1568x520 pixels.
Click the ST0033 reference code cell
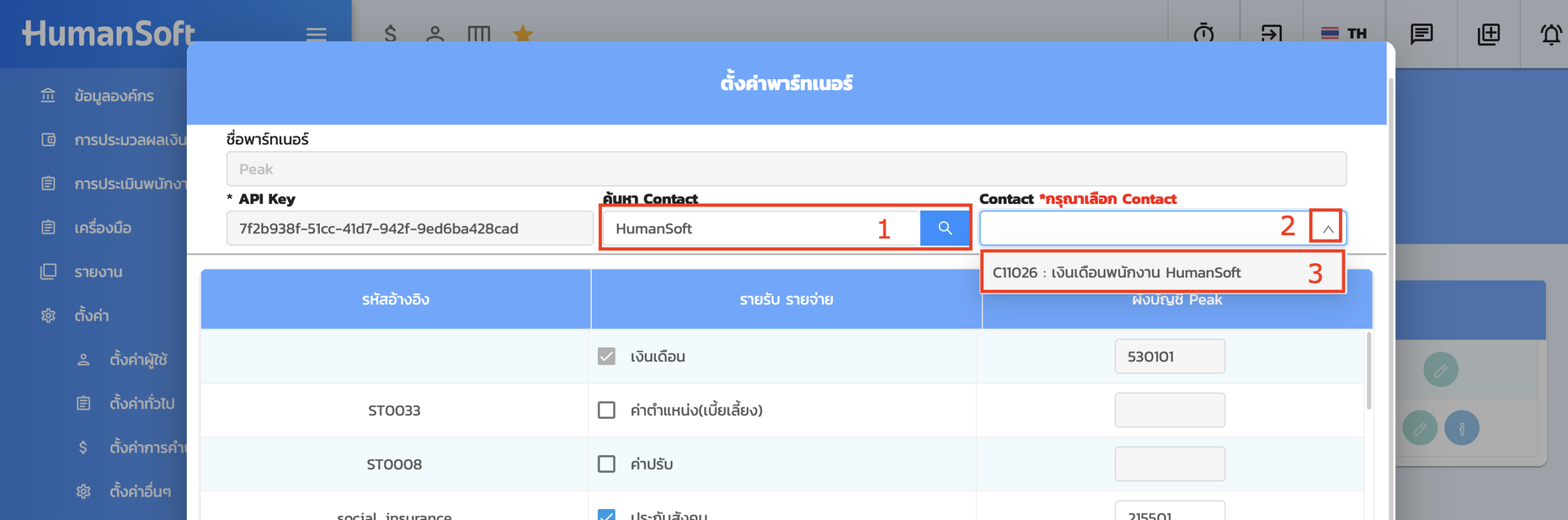[x=394, y=410]
